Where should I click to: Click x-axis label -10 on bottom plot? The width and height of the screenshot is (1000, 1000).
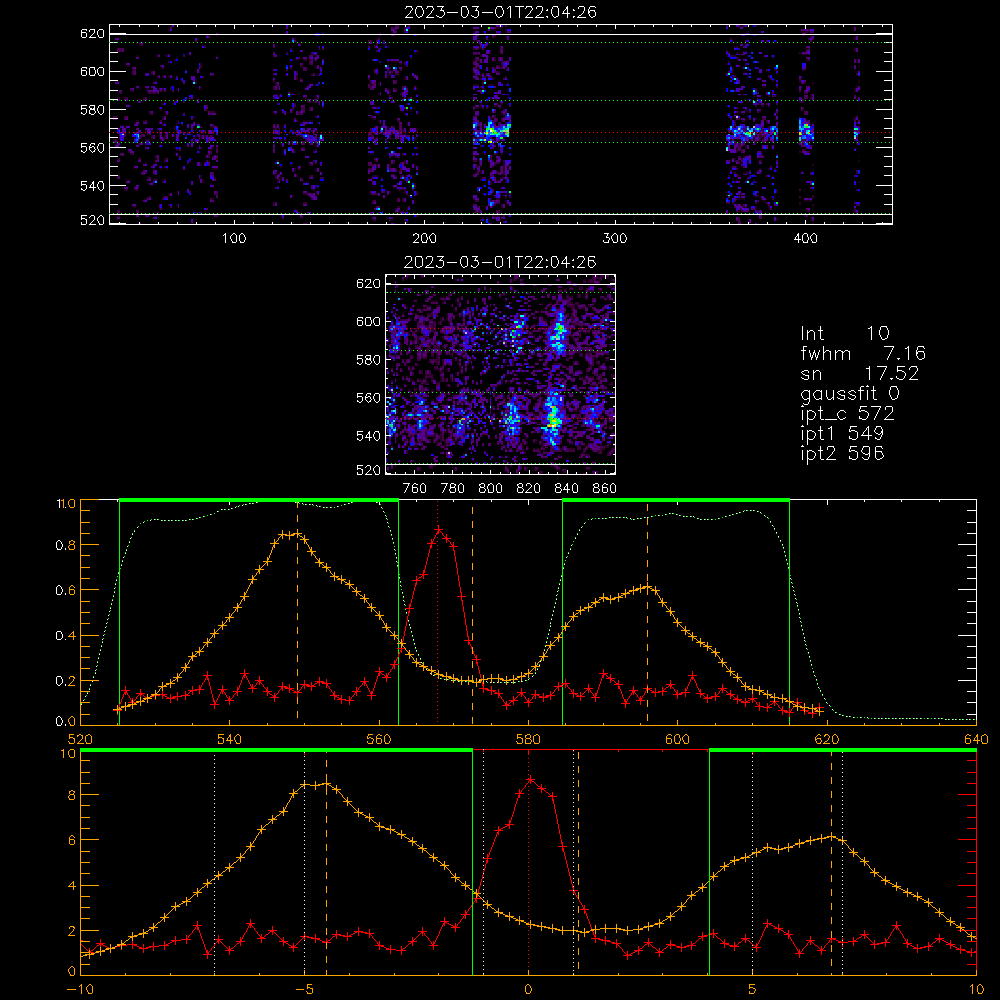(80, 989)
